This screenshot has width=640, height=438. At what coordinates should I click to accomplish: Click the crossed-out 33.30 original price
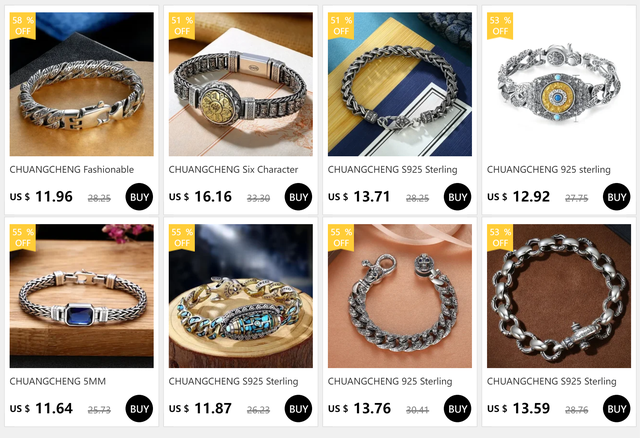258,198
